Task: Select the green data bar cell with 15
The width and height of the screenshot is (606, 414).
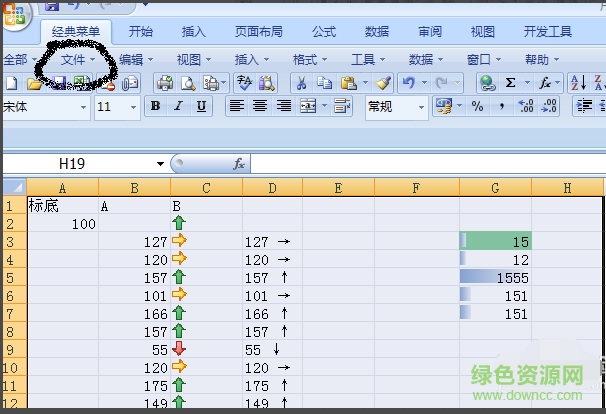Action: pos(496,240)
